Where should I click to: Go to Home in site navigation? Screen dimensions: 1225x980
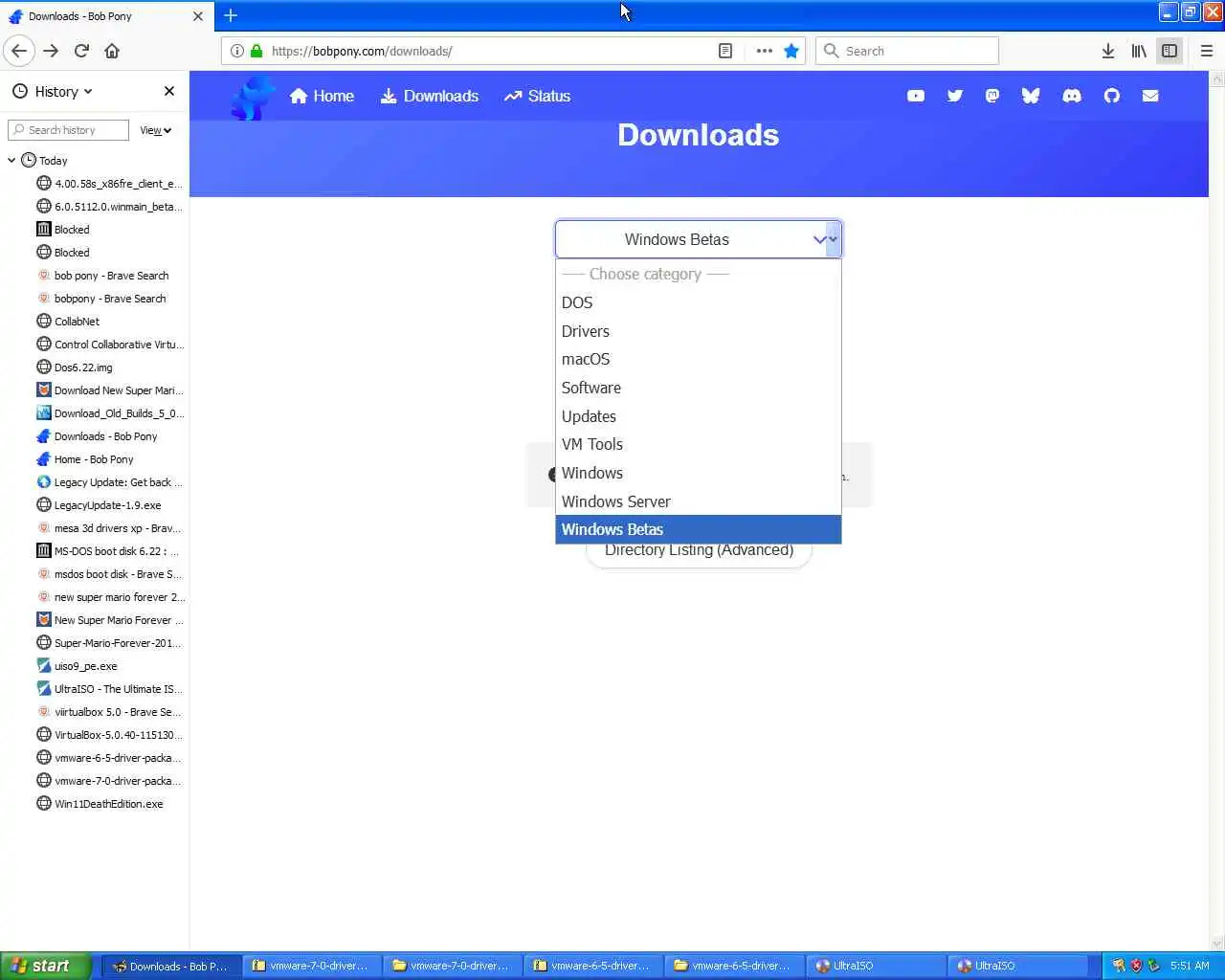322,96
